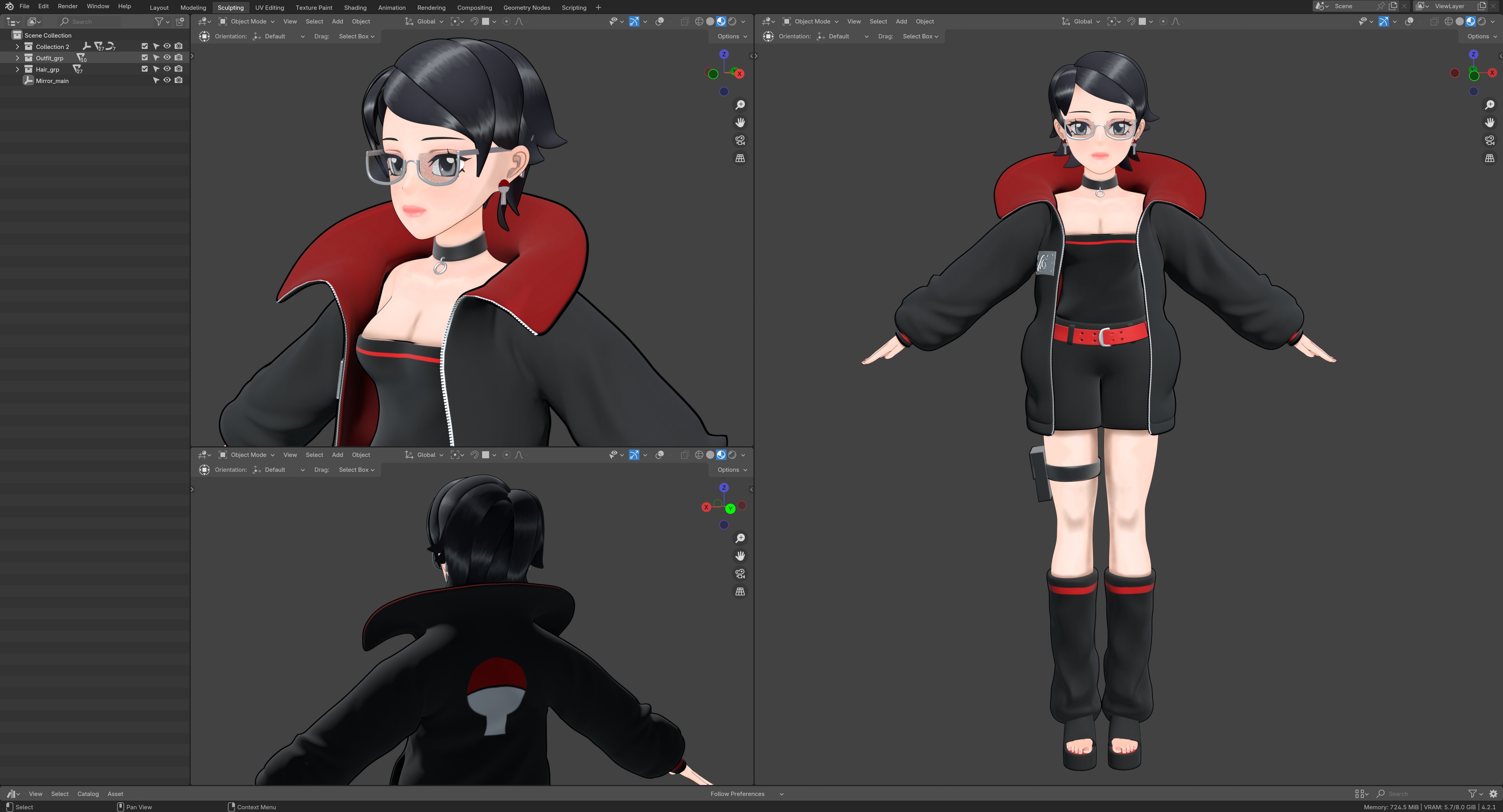Switch to the Geometry Nodes workspace tab
The height and width of the screenshot is (812, 1503).
[526, 7]
